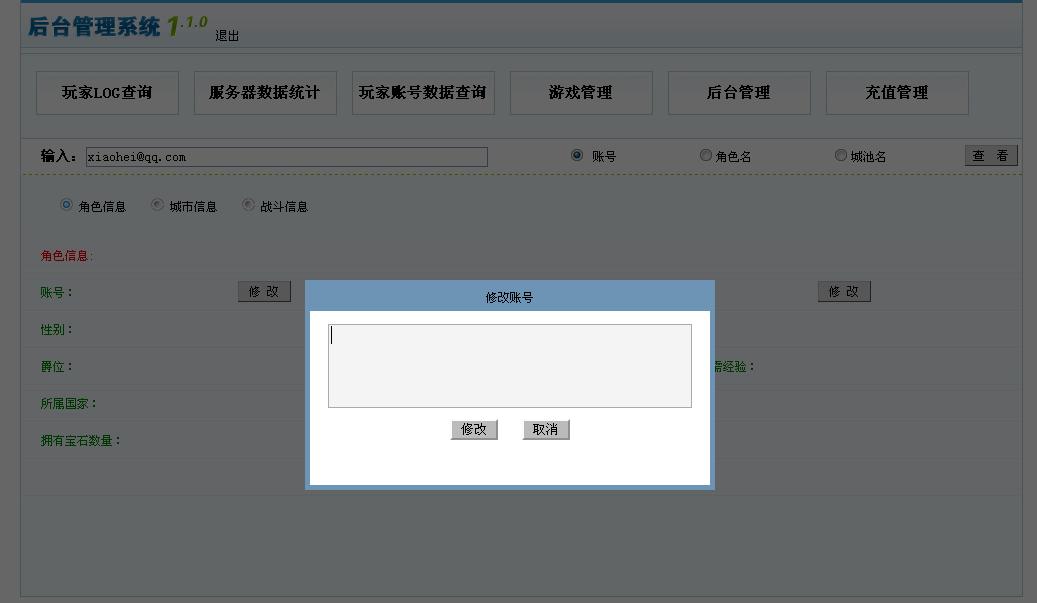Click the 修改 button next to 账号
This screenshot has width=1037, height=603.
pyautogui.click(x=264, y=291)
